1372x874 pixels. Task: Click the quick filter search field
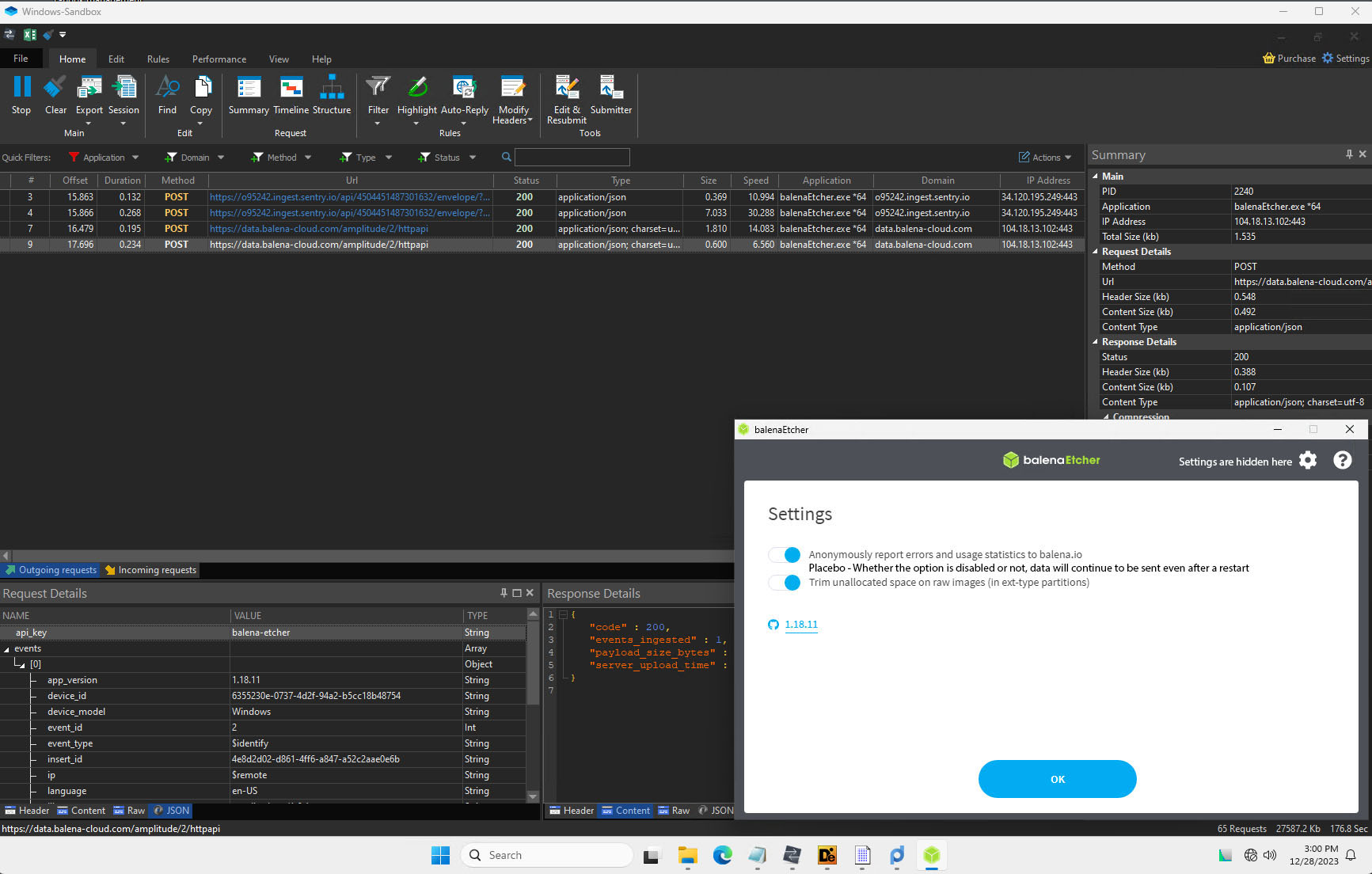pos(572,158)
